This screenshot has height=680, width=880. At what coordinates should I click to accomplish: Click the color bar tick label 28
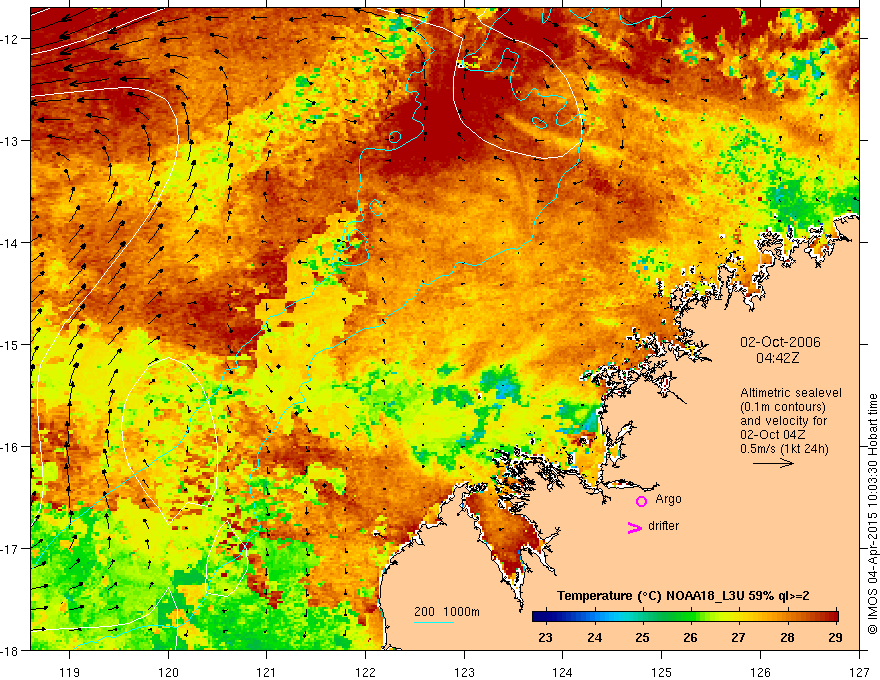pos(787,637)
